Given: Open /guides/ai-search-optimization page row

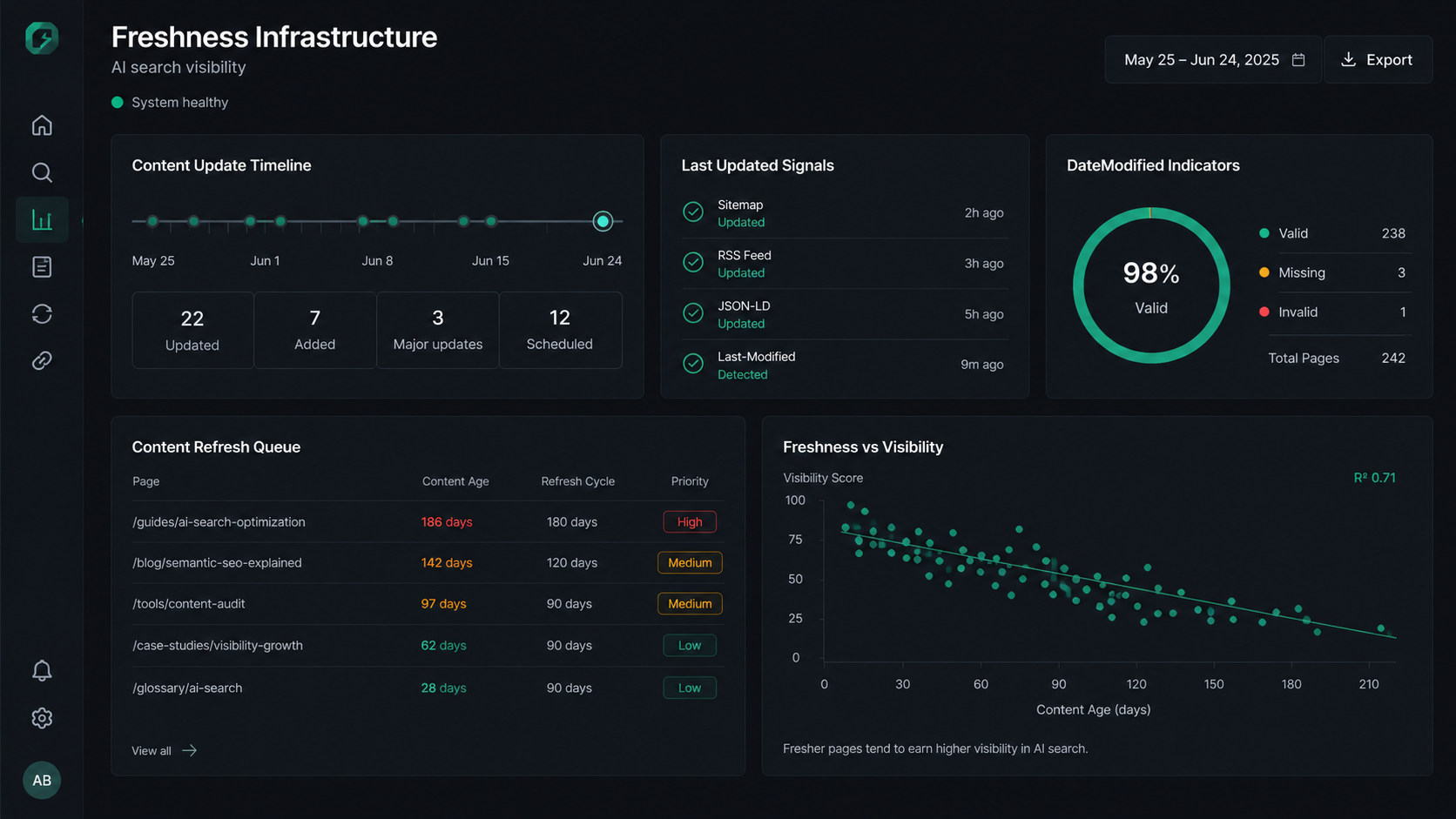Looking at the screenshot, I should [428, 521].
